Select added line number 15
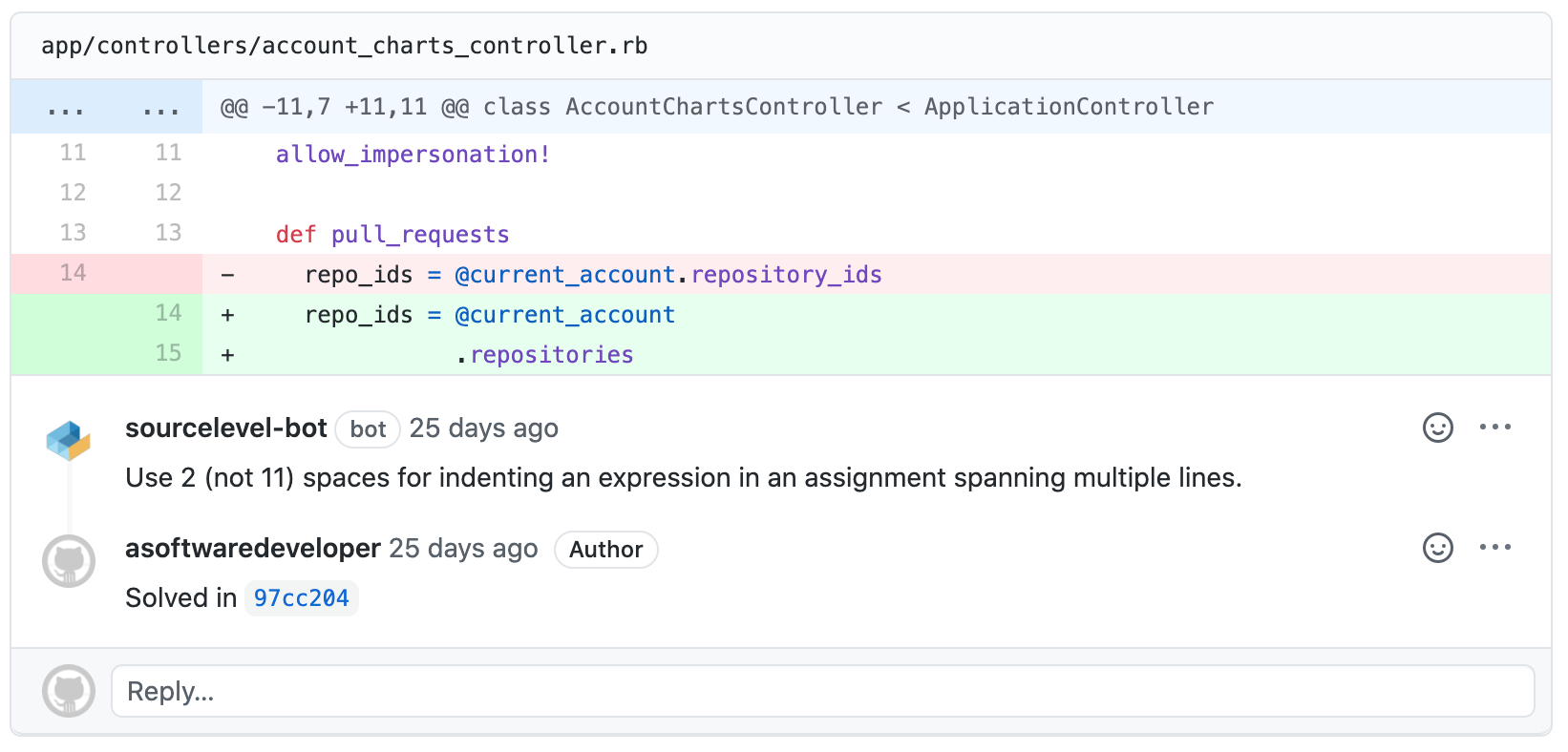1568x752 pixels. point(168,354)
